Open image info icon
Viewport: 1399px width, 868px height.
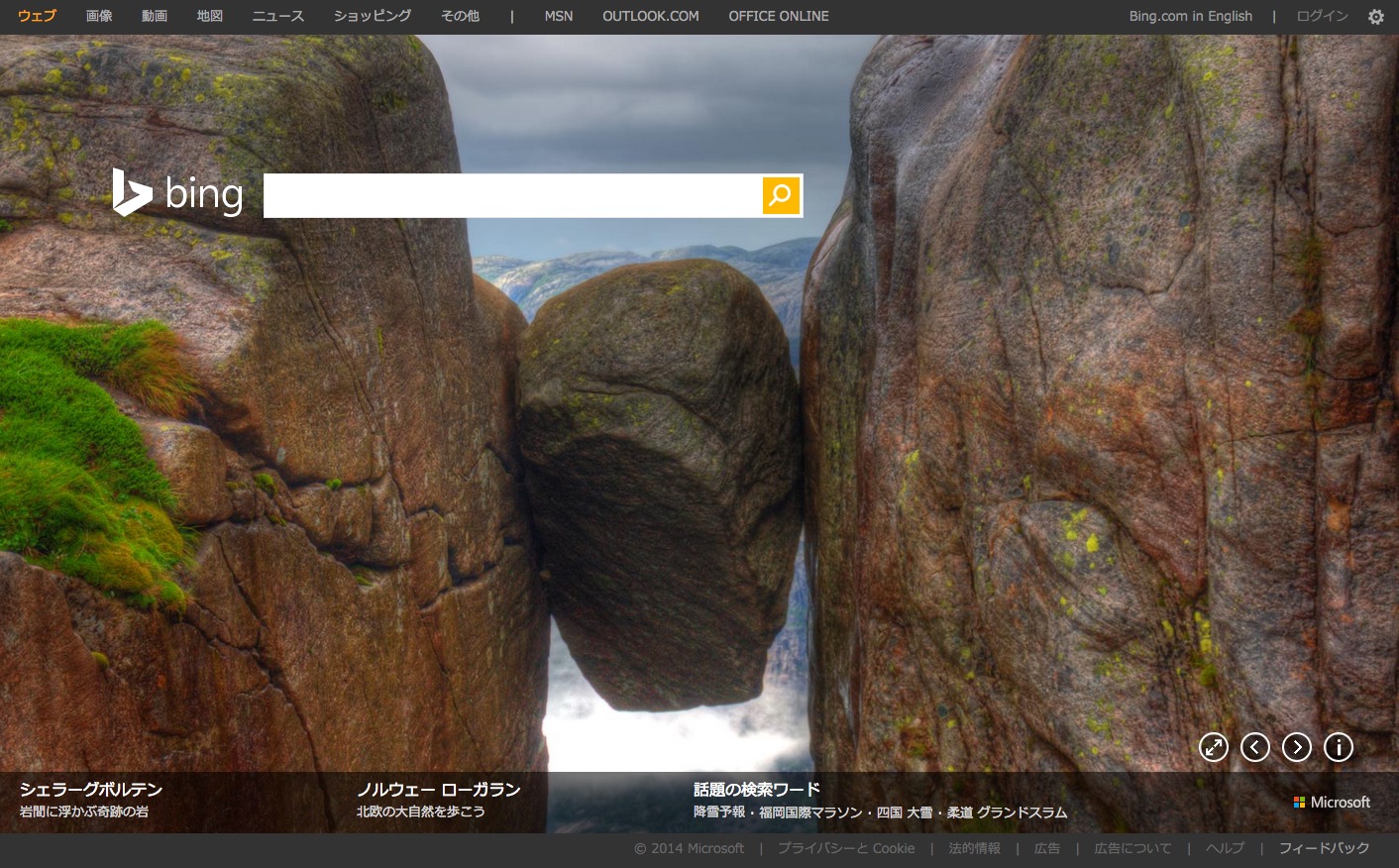[x=1339, y=747]
